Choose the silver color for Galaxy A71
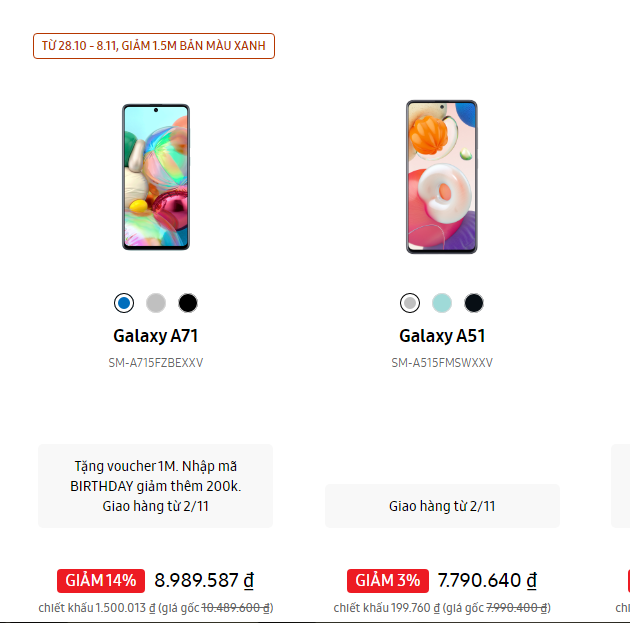630x630 pixels. [x=155, y=302]
